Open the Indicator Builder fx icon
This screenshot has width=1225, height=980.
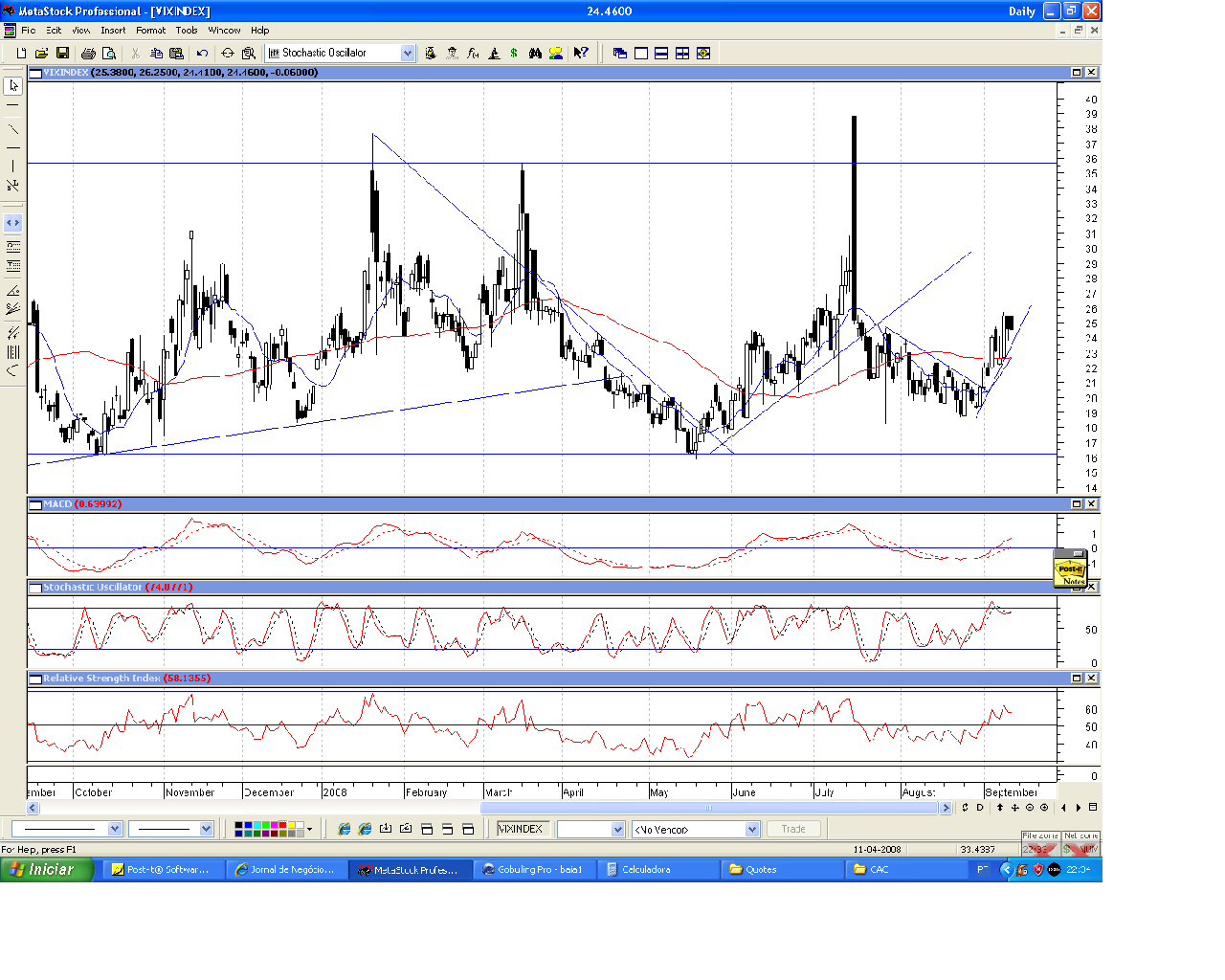[x=473, y=54]
